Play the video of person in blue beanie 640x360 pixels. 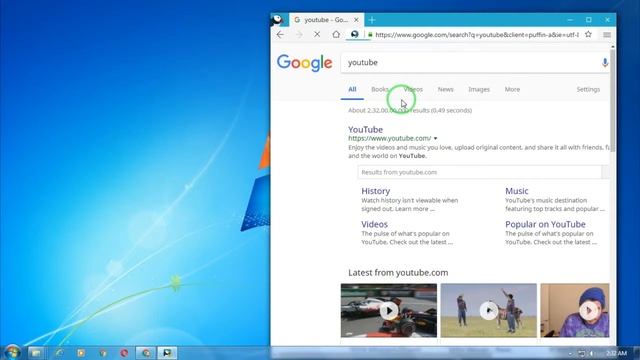pyautogui.click(x=575, y=311)
